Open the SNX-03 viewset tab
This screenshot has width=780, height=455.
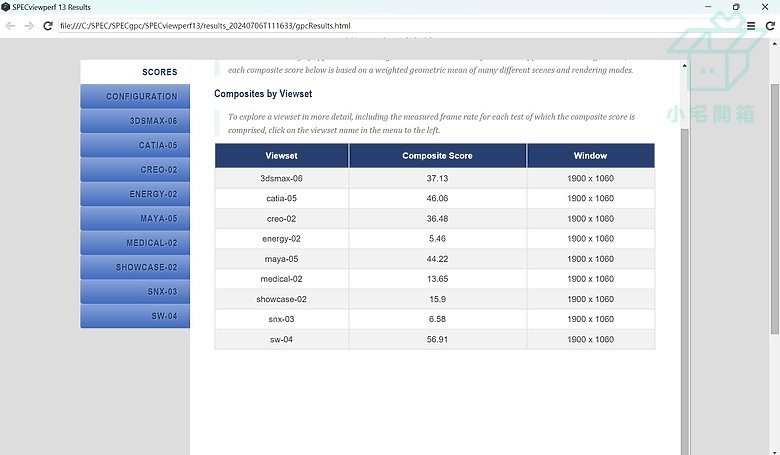pyautogui.click(x=135, y=291)
